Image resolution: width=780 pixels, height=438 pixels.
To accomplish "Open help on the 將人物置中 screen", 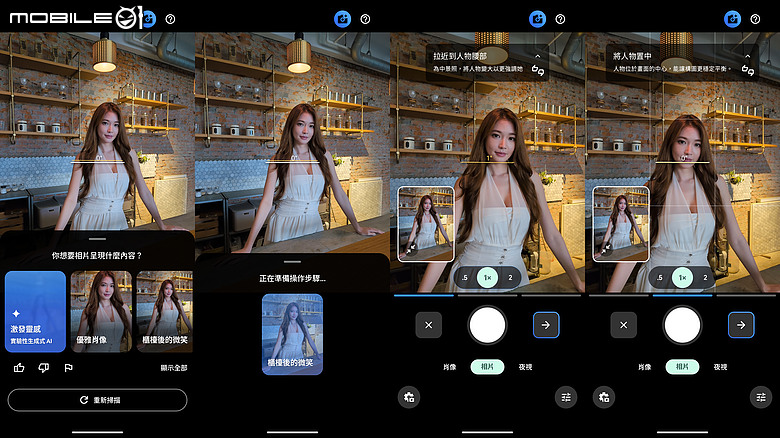I will click(755, 19).
